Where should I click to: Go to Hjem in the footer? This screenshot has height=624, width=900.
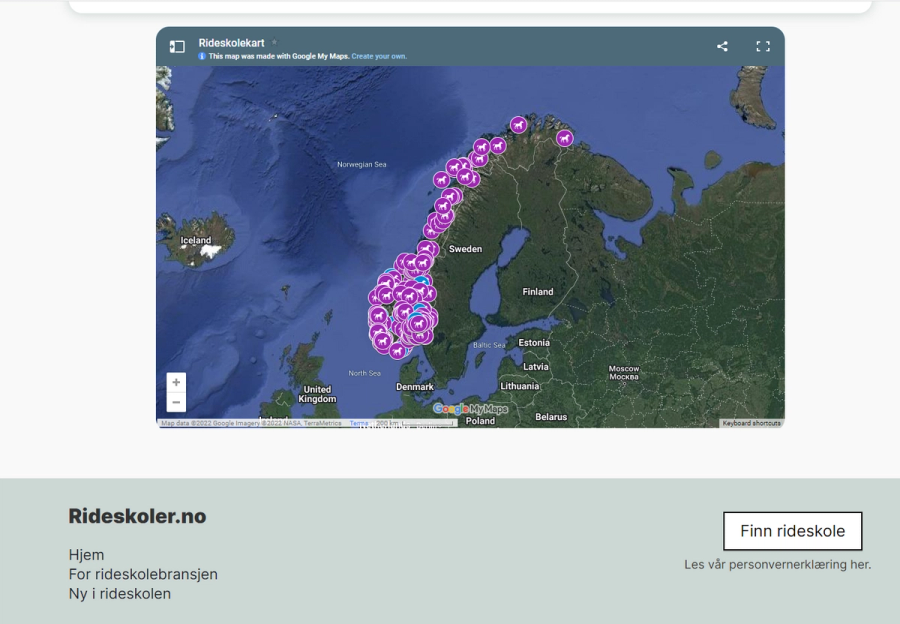coord(86,555)
